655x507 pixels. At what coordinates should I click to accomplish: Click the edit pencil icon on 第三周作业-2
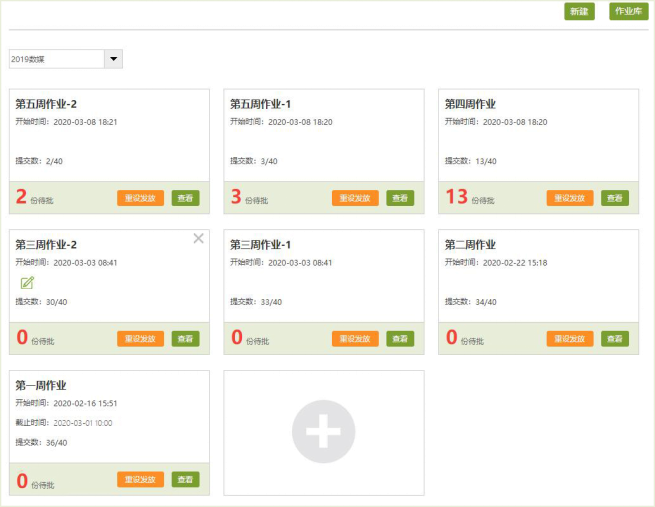tap(28, 282)
